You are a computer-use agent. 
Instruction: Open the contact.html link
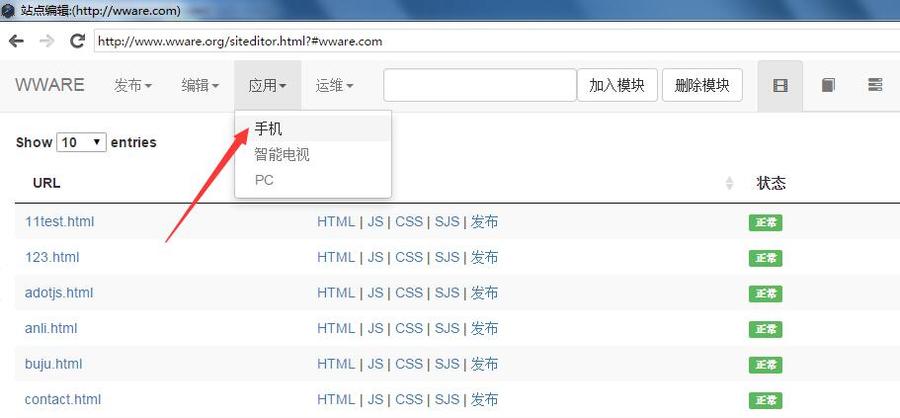pos(63,400)
